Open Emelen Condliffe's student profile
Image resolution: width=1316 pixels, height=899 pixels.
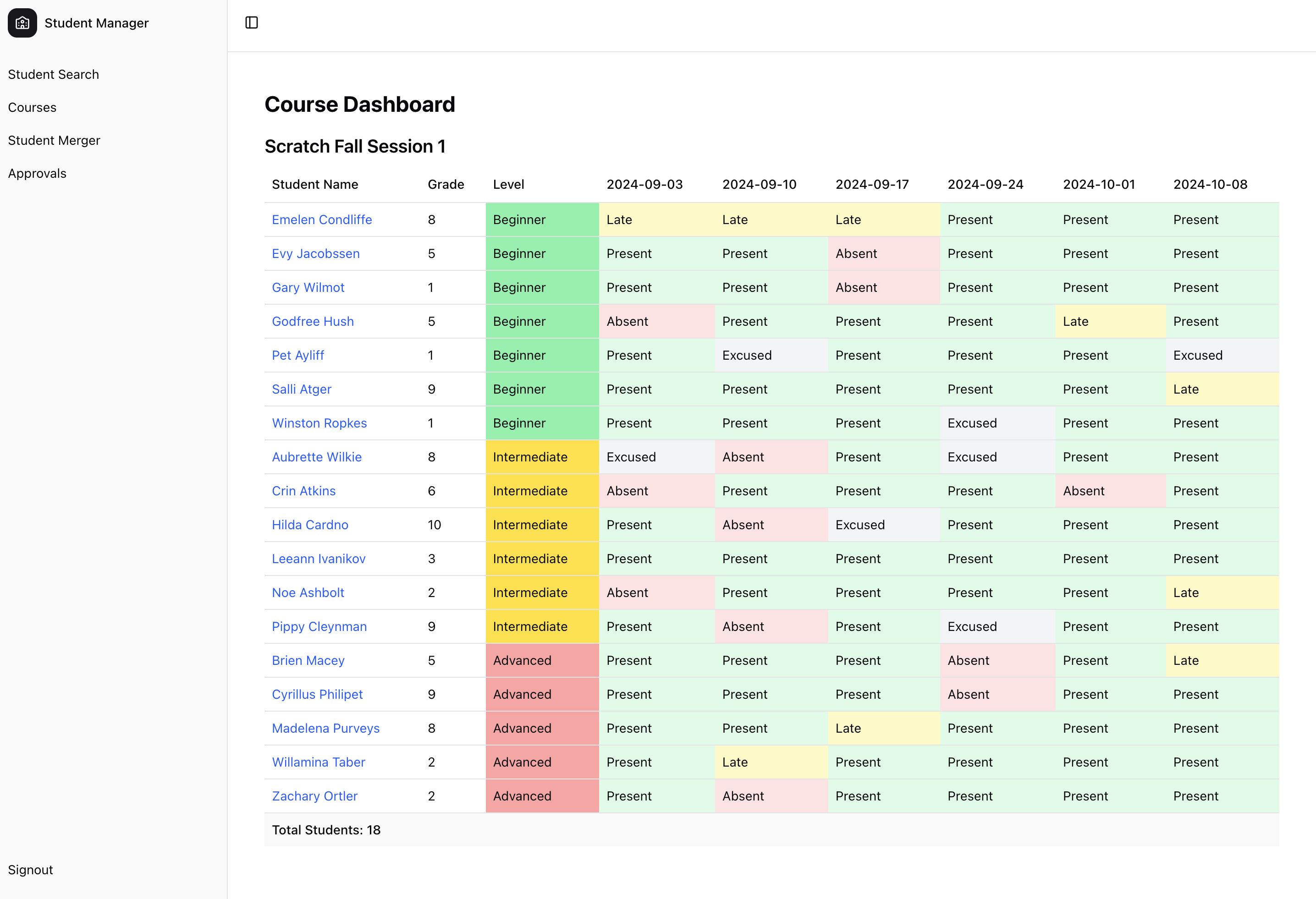(x=322, y=219)
